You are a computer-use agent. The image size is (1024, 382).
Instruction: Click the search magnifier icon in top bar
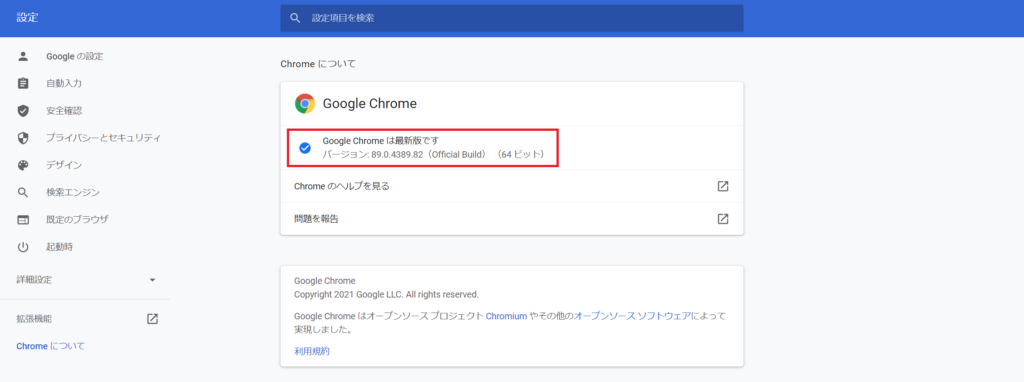(x=296, y=18)
